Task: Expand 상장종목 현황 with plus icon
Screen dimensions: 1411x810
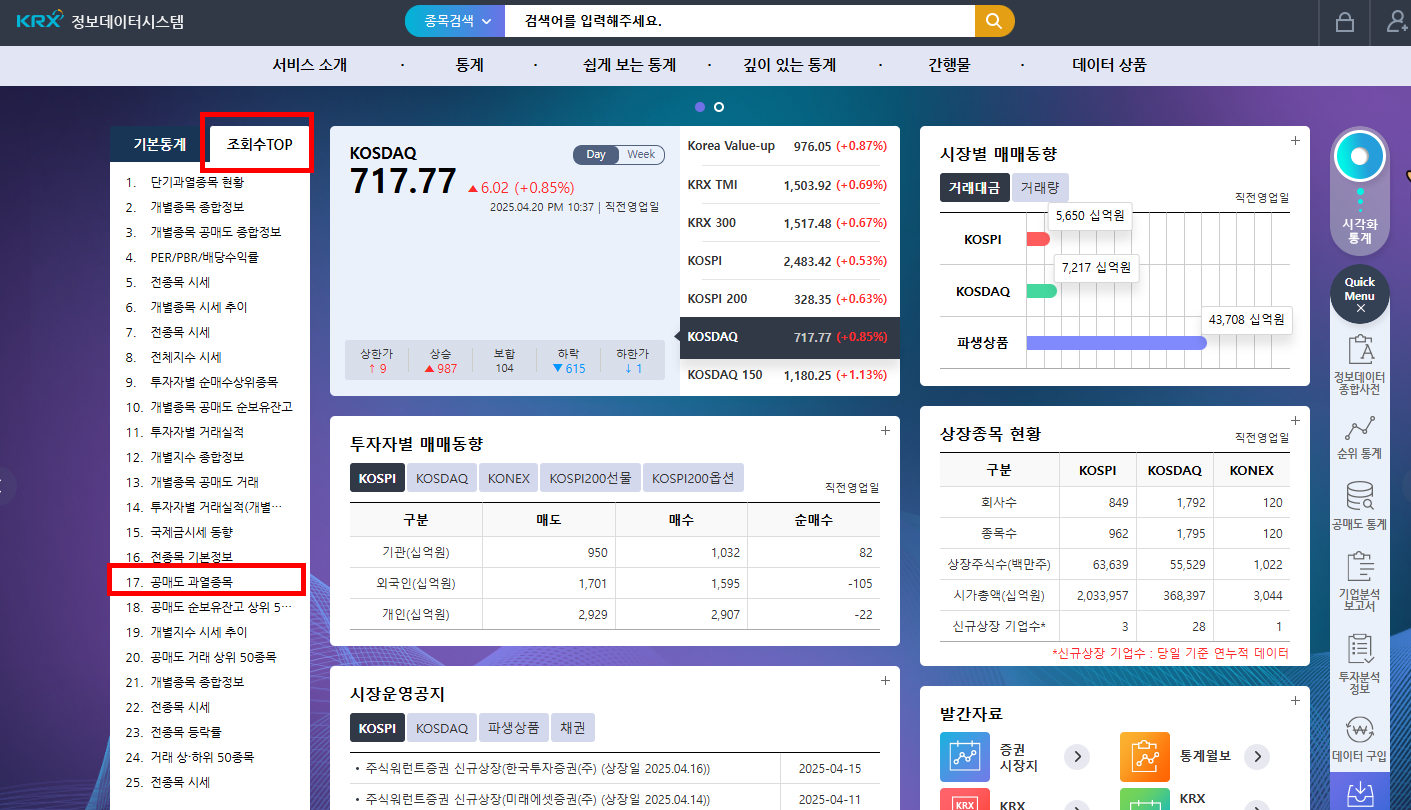Action: click(1295, 421)
